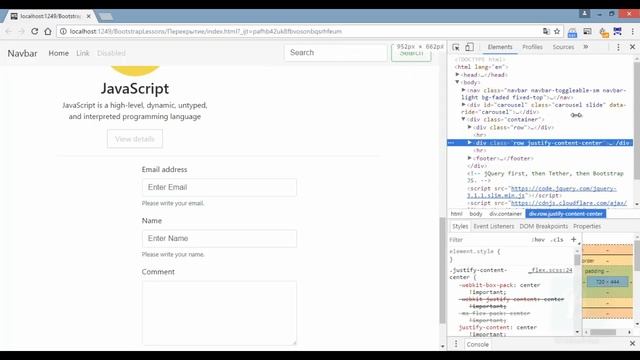
Task: Open DOM Breakpoints tab
Action: point(543,226)
